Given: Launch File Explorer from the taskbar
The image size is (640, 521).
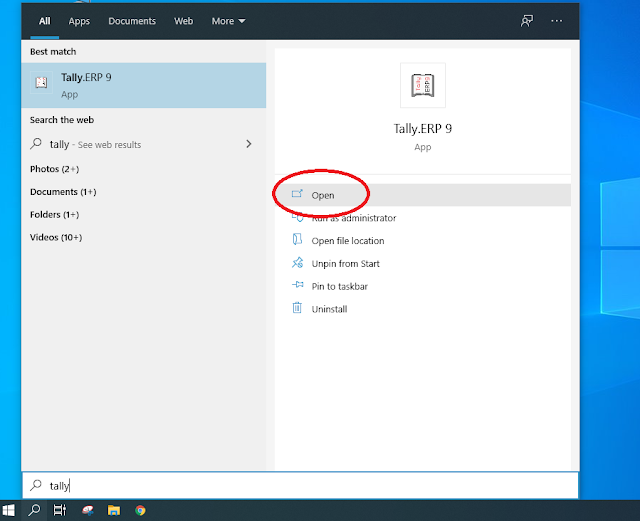Looking at the screenshot, I should pos(114,510).
